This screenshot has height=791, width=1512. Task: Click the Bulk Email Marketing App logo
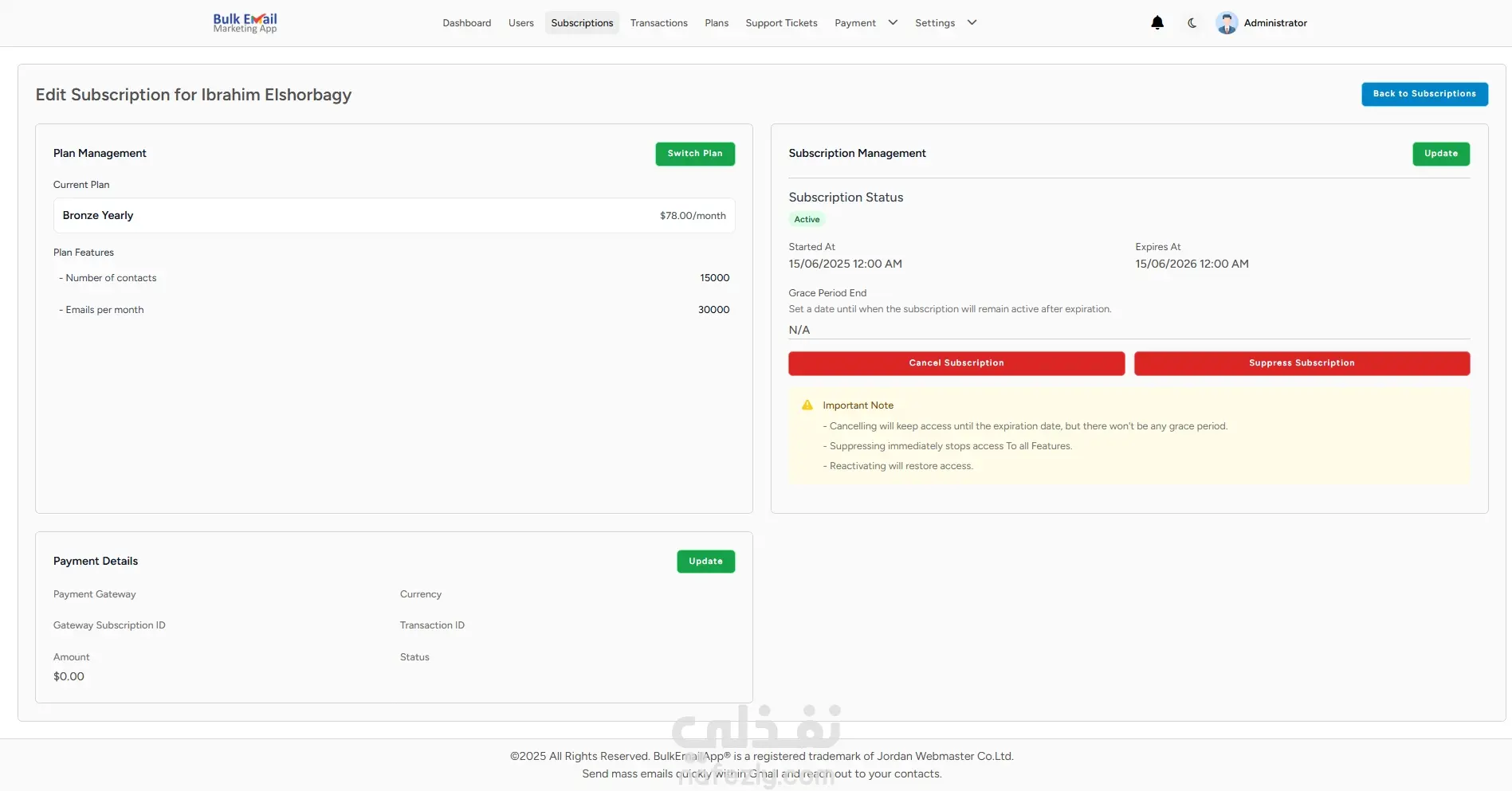point(245,23)
